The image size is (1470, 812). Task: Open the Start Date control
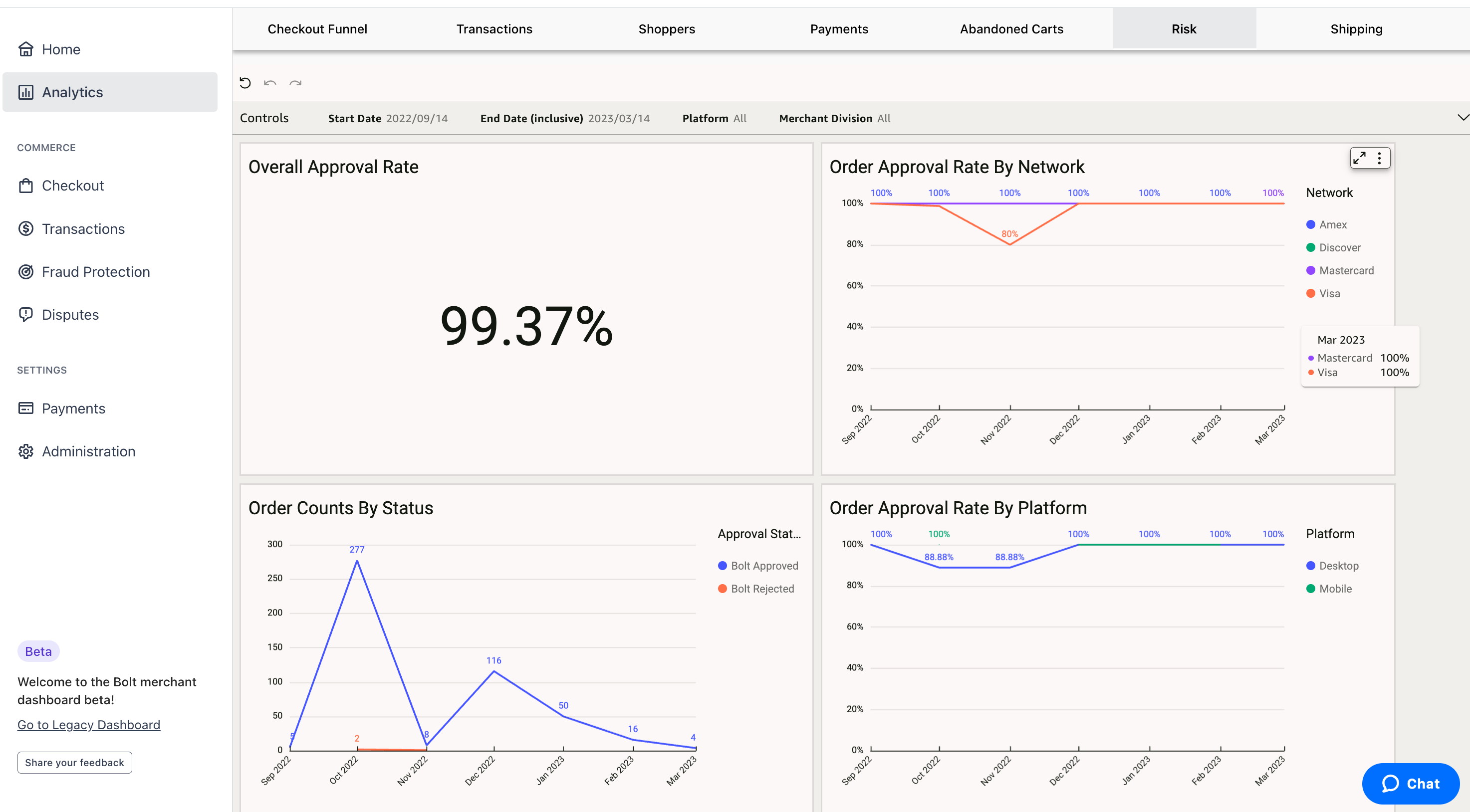388,118
